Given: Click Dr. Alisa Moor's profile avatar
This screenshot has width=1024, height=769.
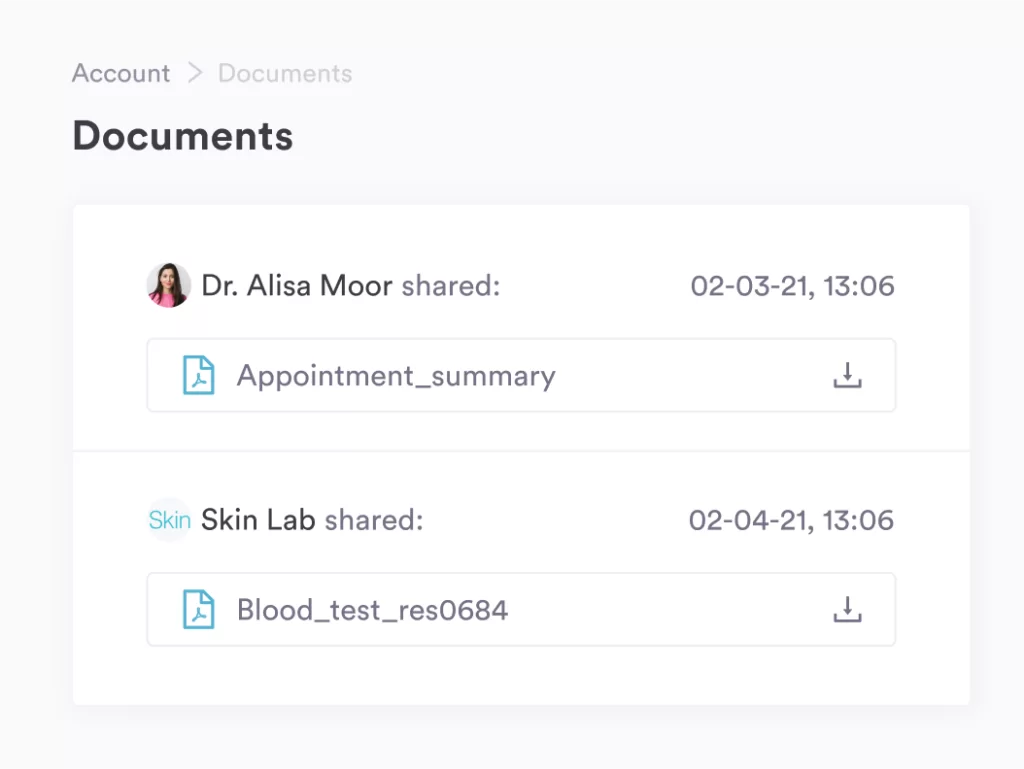Looking at the screenshot, I should pos(168,286).
